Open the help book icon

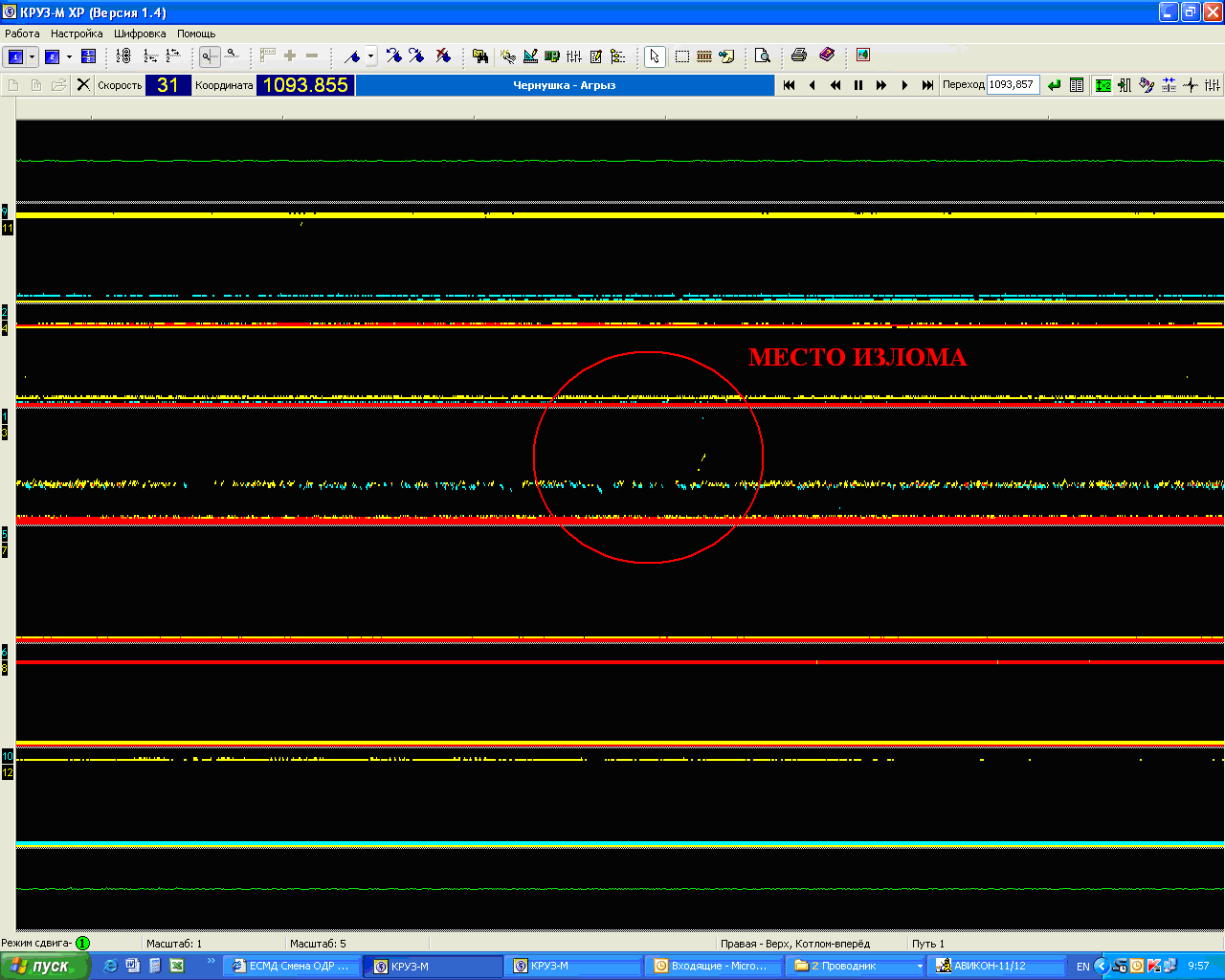(827, 56)
